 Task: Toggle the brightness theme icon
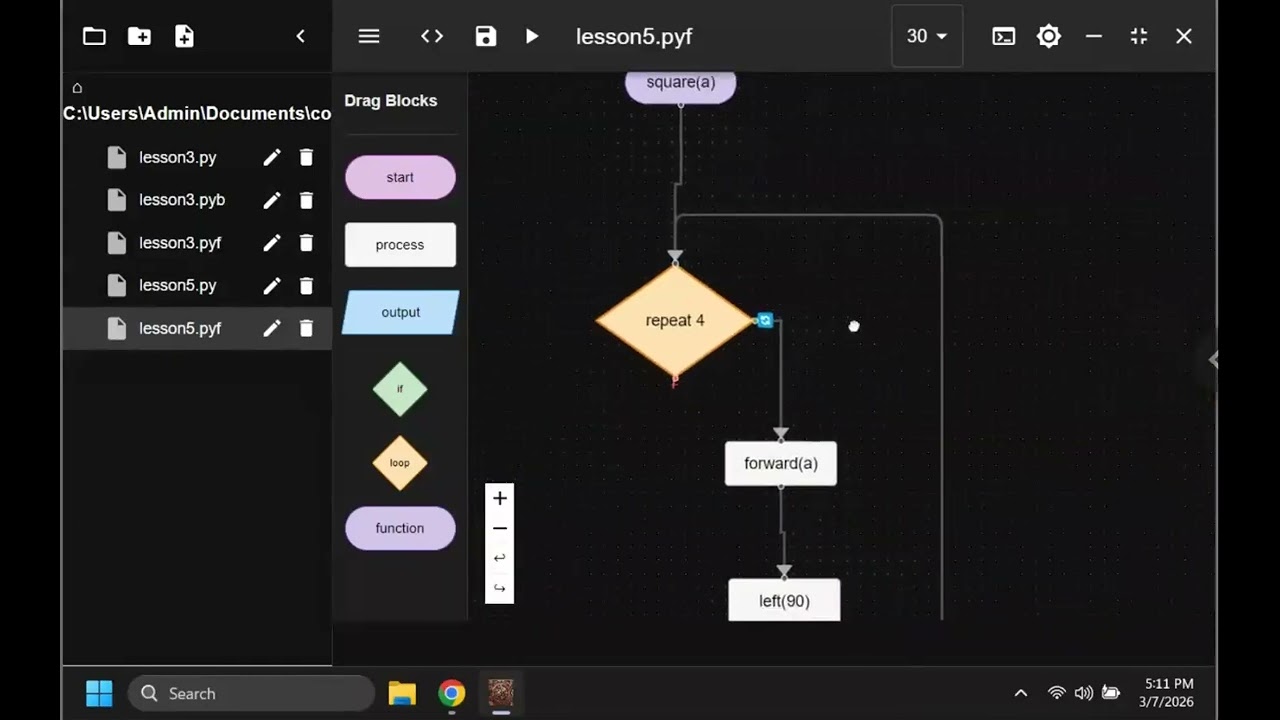(x=1049, y=36)
